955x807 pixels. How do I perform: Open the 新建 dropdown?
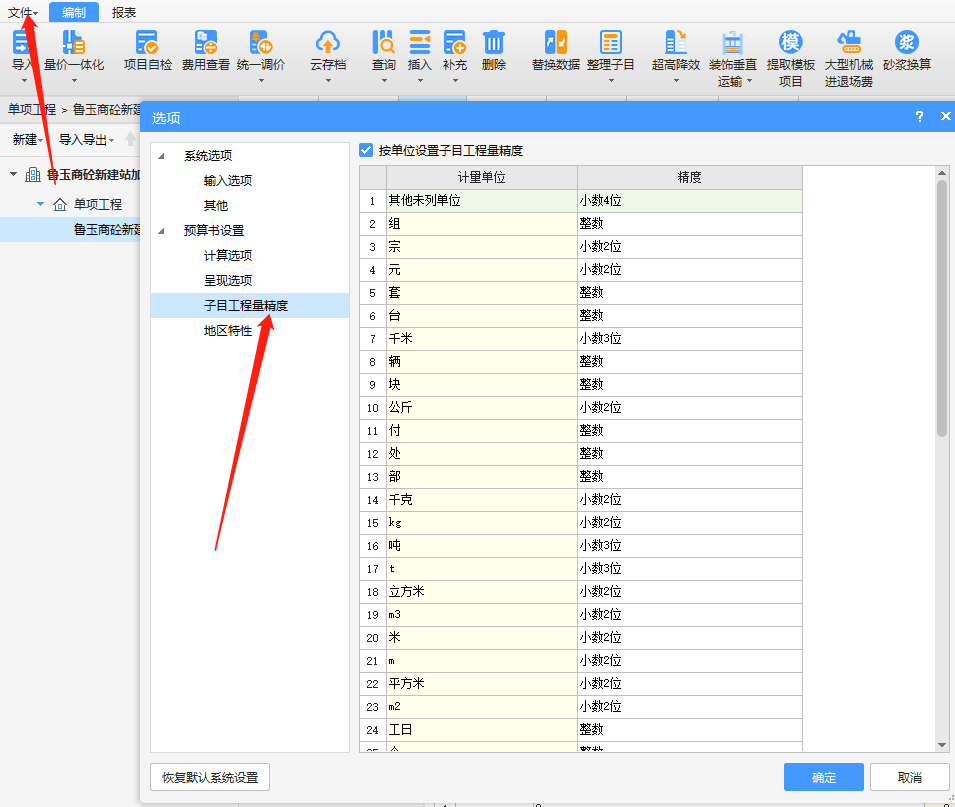click(x=28, y=139)
